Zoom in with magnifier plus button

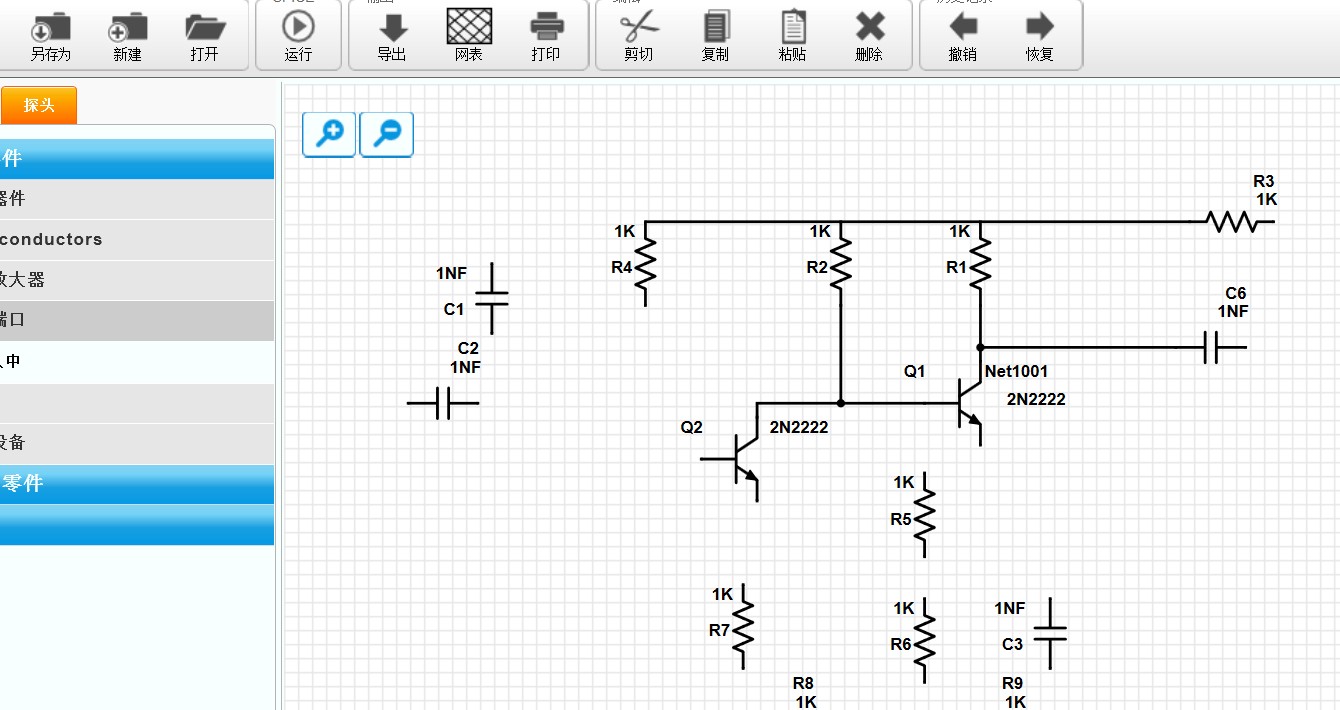329,134
